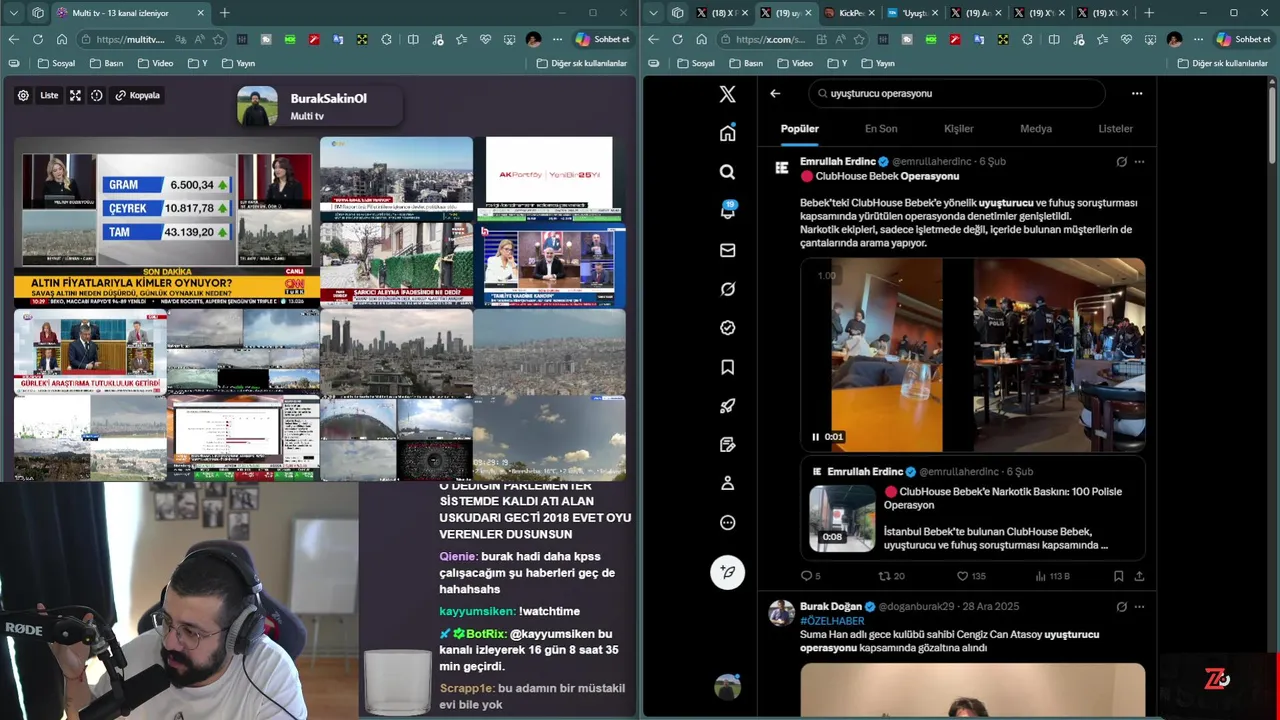Switch to Listeler tab

[x=1116, y=128]
